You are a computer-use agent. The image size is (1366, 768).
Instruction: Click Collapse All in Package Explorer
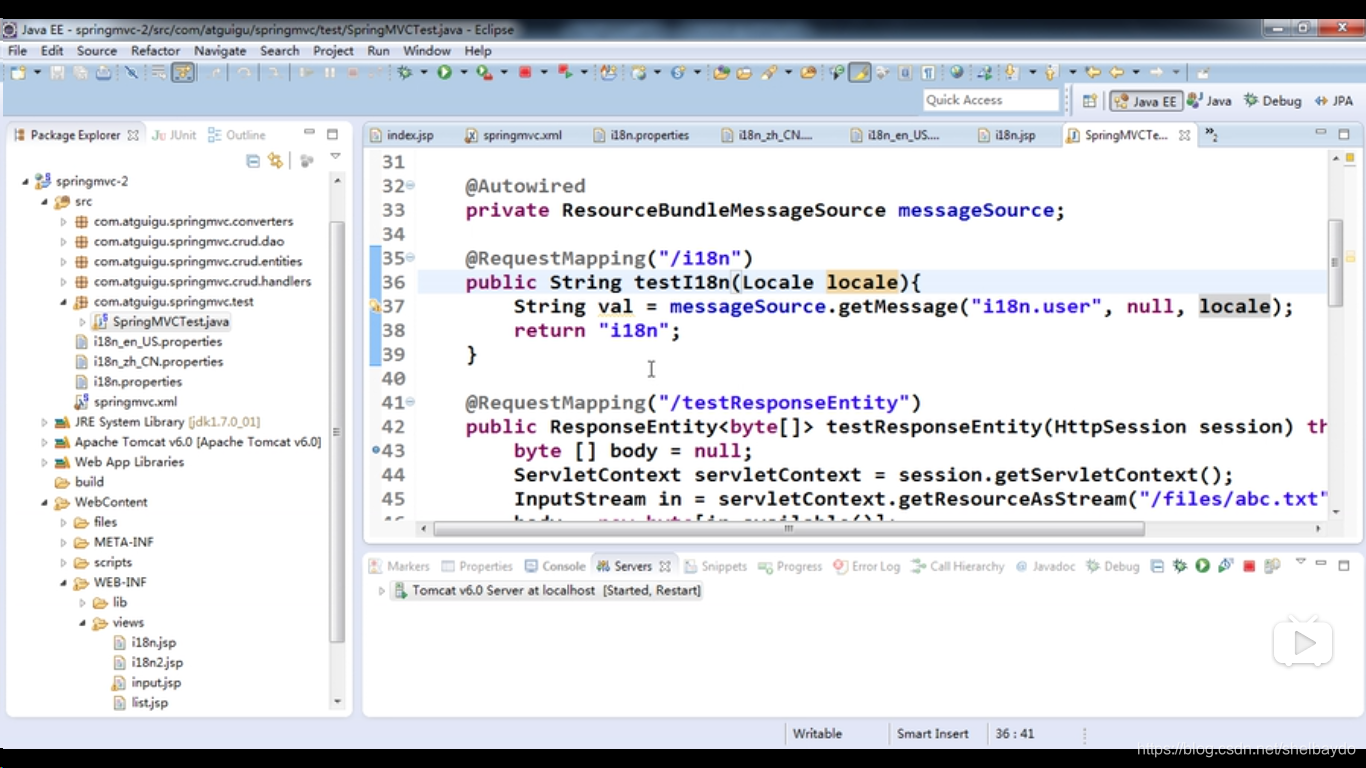[x=253, y=160]
